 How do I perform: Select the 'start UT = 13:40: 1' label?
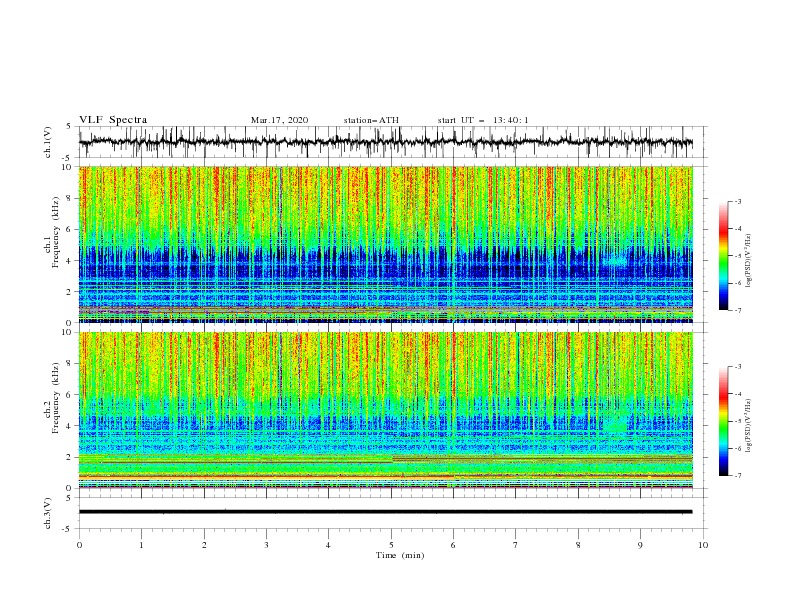(x=483, y=120)
